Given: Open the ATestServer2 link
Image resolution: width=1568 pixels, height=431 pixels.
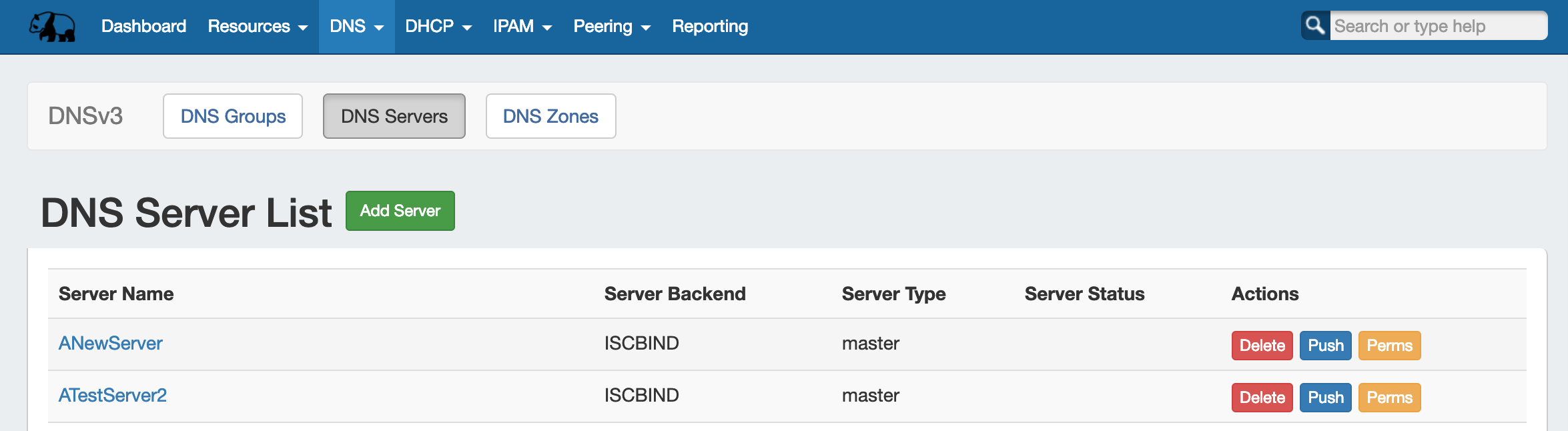Looking at the screenshot, I should pos(113,395).
